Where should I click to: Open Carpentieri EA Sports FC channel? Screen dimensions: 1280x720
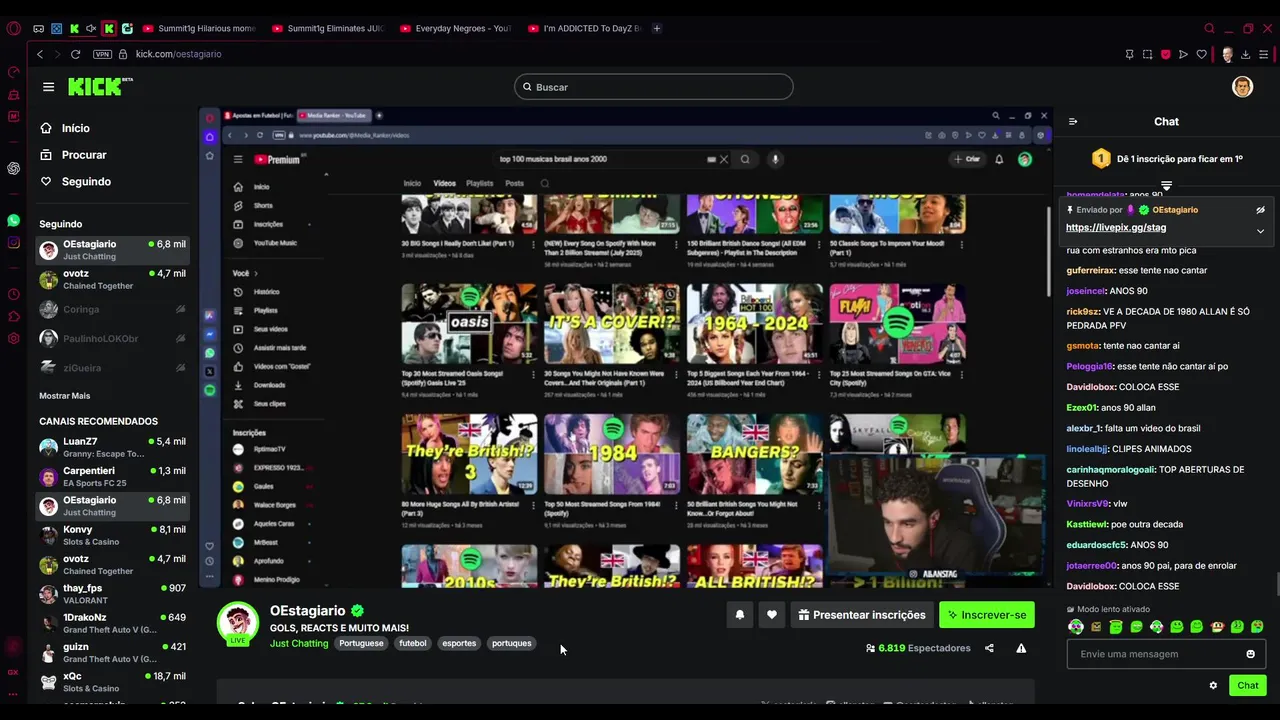[x=112, y=477]
